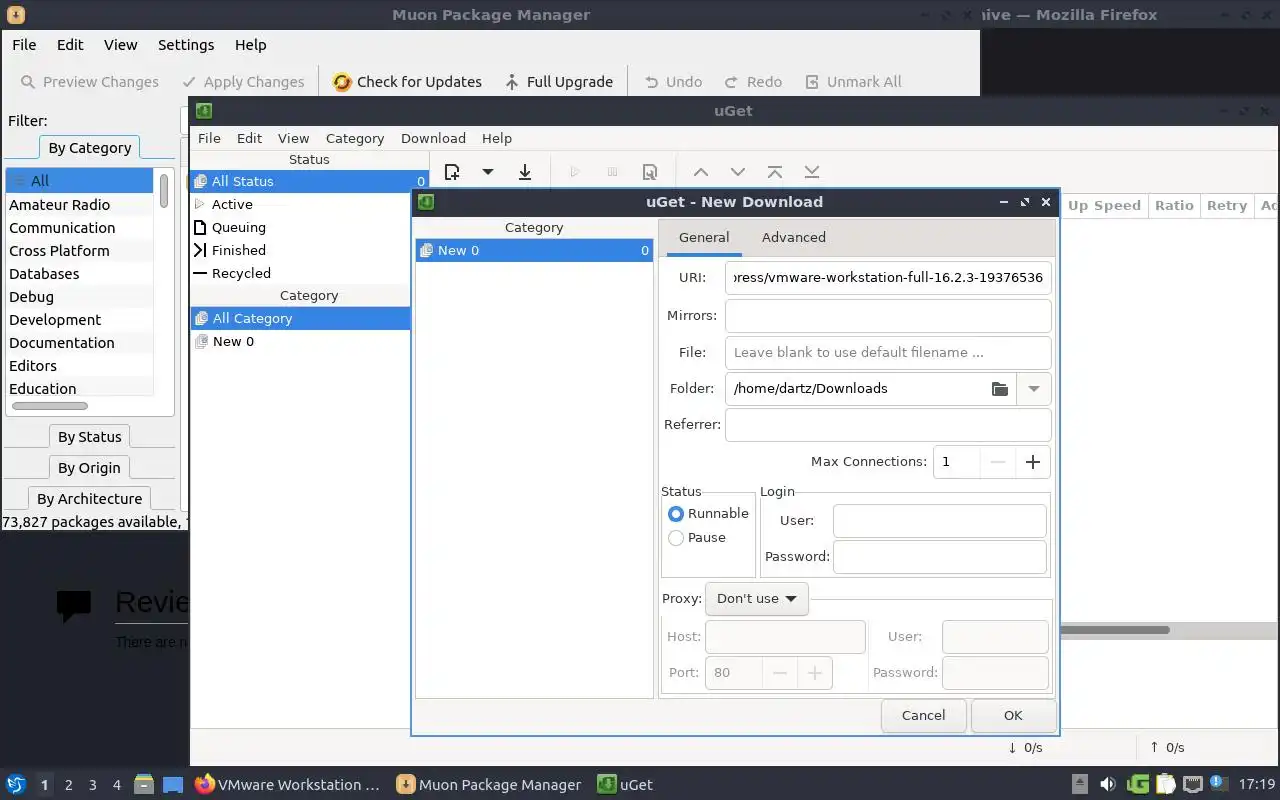
Task: Open the By Architecture filter in Muon
Action: [x=89, y=499]
